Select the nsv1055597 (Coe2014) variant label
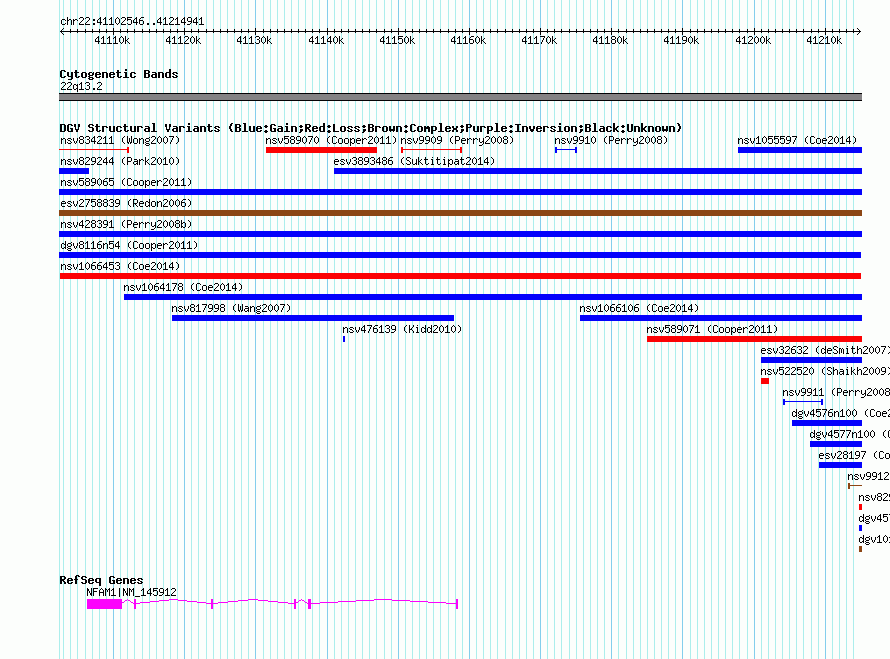Image resolution: width=890 pixels, height=659 pixels. pyautogui.click(x=797, y=140)
